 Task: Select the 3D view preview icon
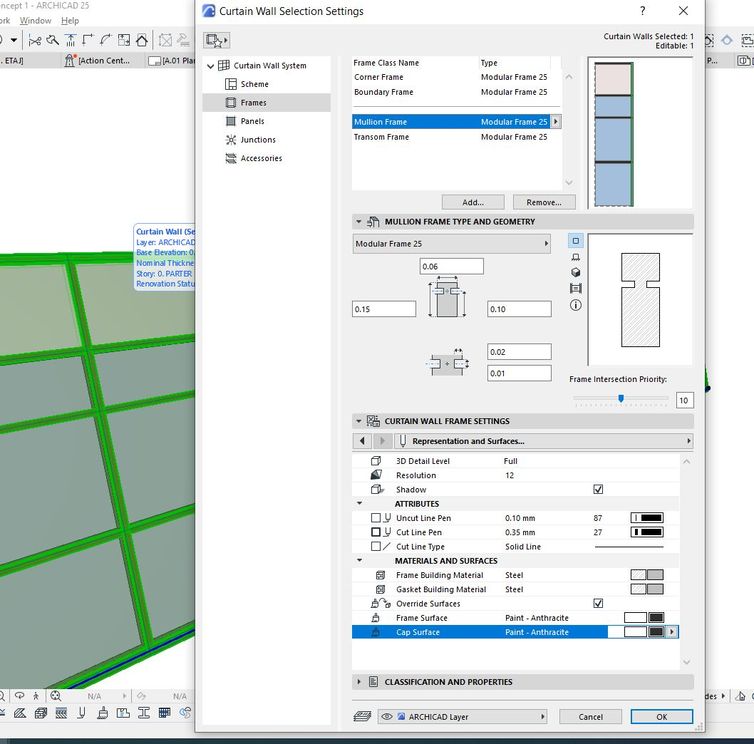tap(575, 272)
